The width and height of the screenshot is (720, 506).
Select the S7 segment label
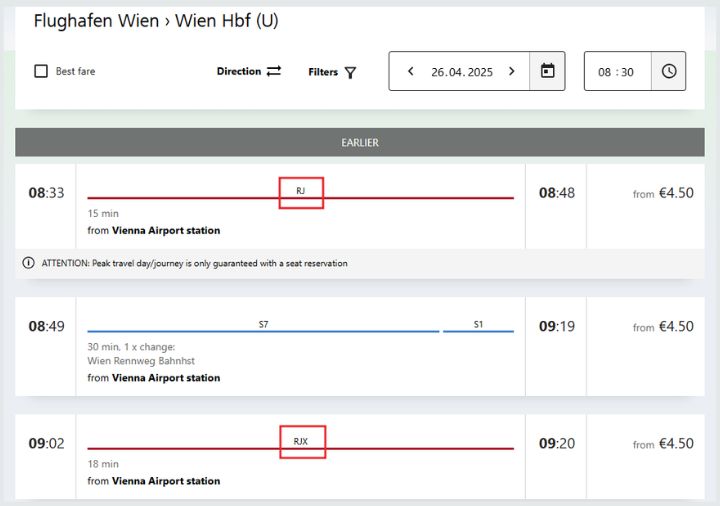tap(263, 325)
